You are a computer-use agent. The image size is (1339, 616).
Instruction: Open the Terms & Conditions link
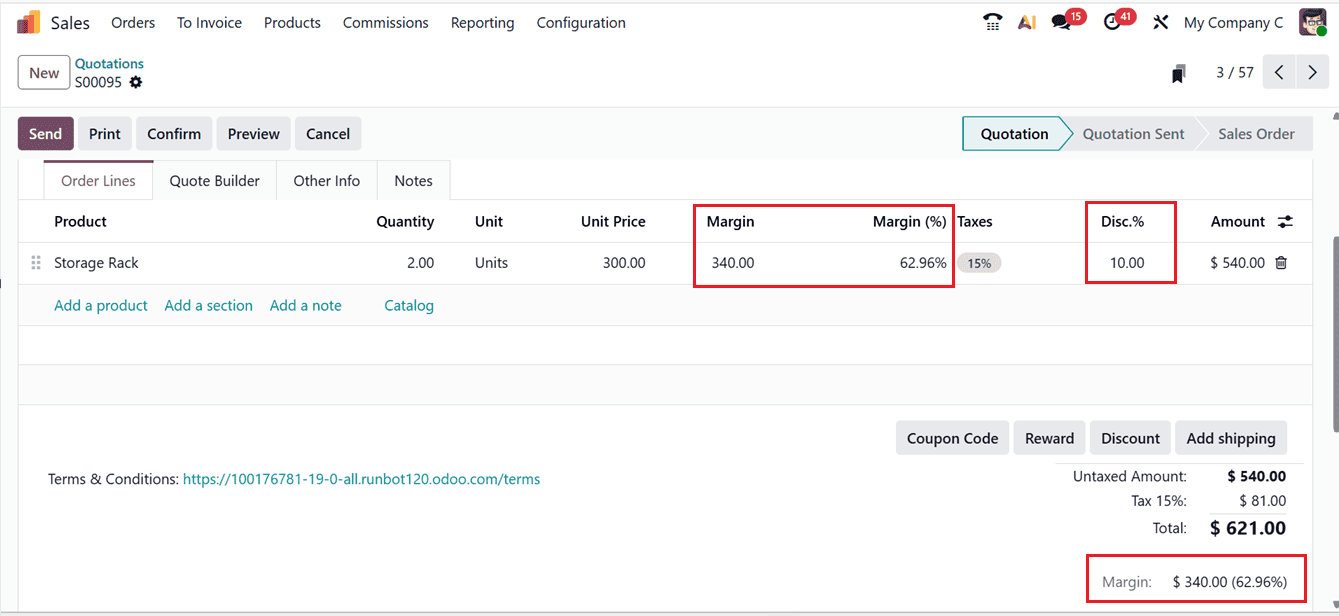pos(361,479)
